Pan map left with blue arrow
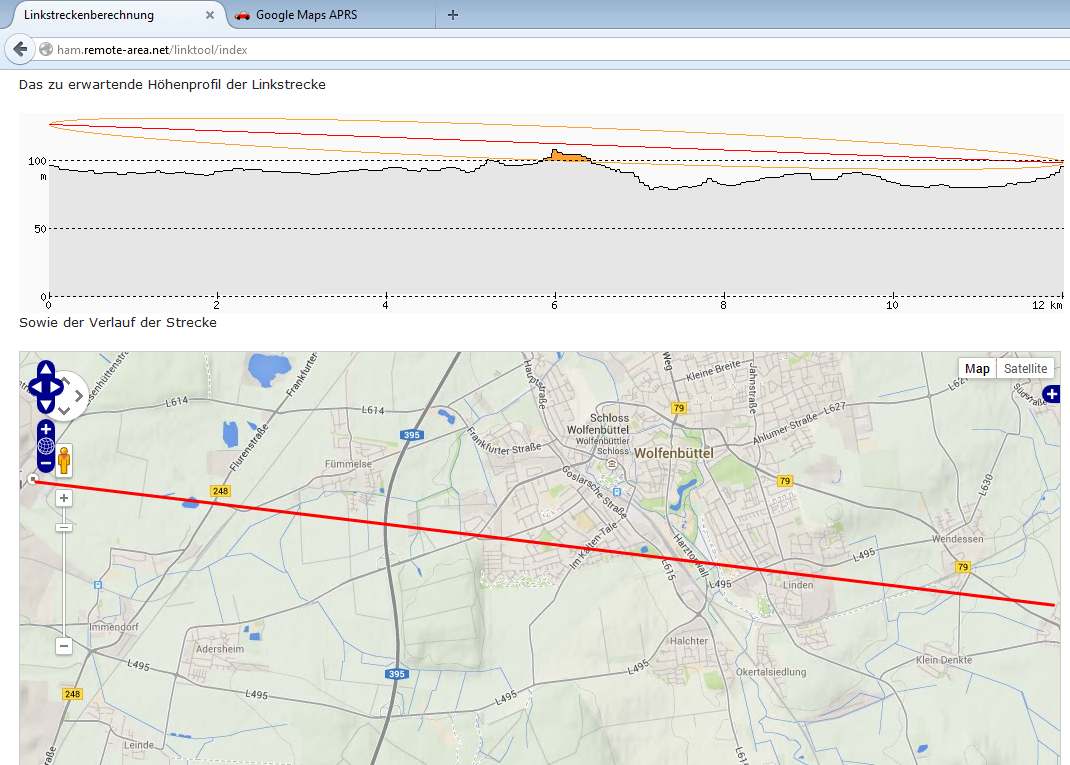Screen dimensions: 1070x765 [33, 386]
